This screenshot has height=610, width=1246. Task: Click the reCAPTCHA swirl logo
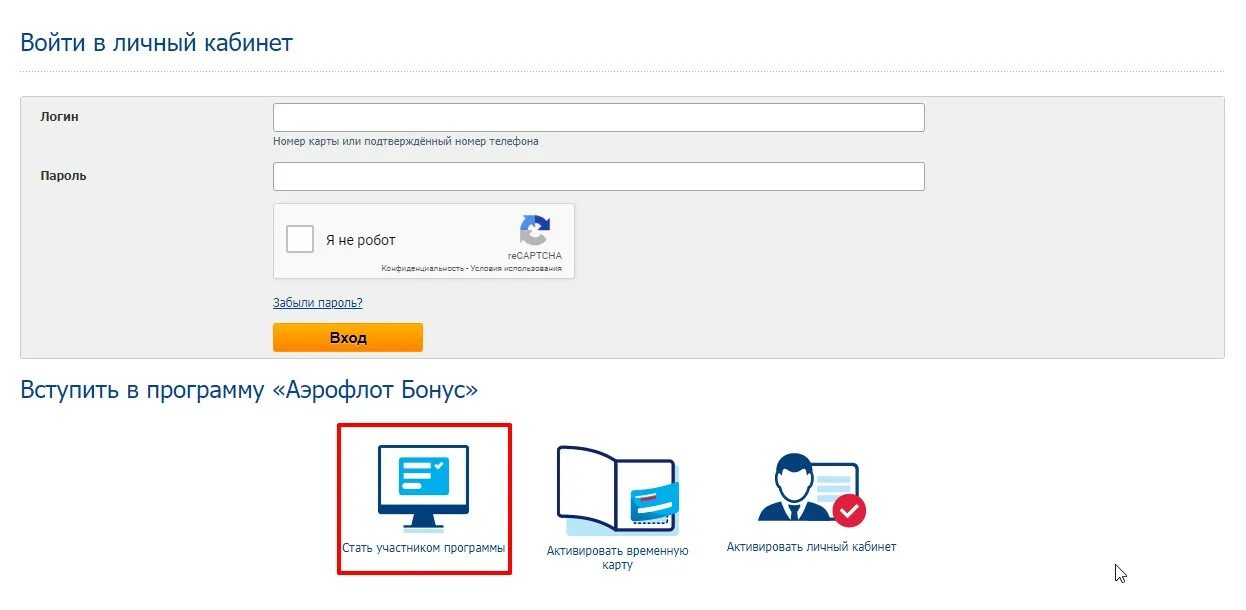[x=534, y=231]
